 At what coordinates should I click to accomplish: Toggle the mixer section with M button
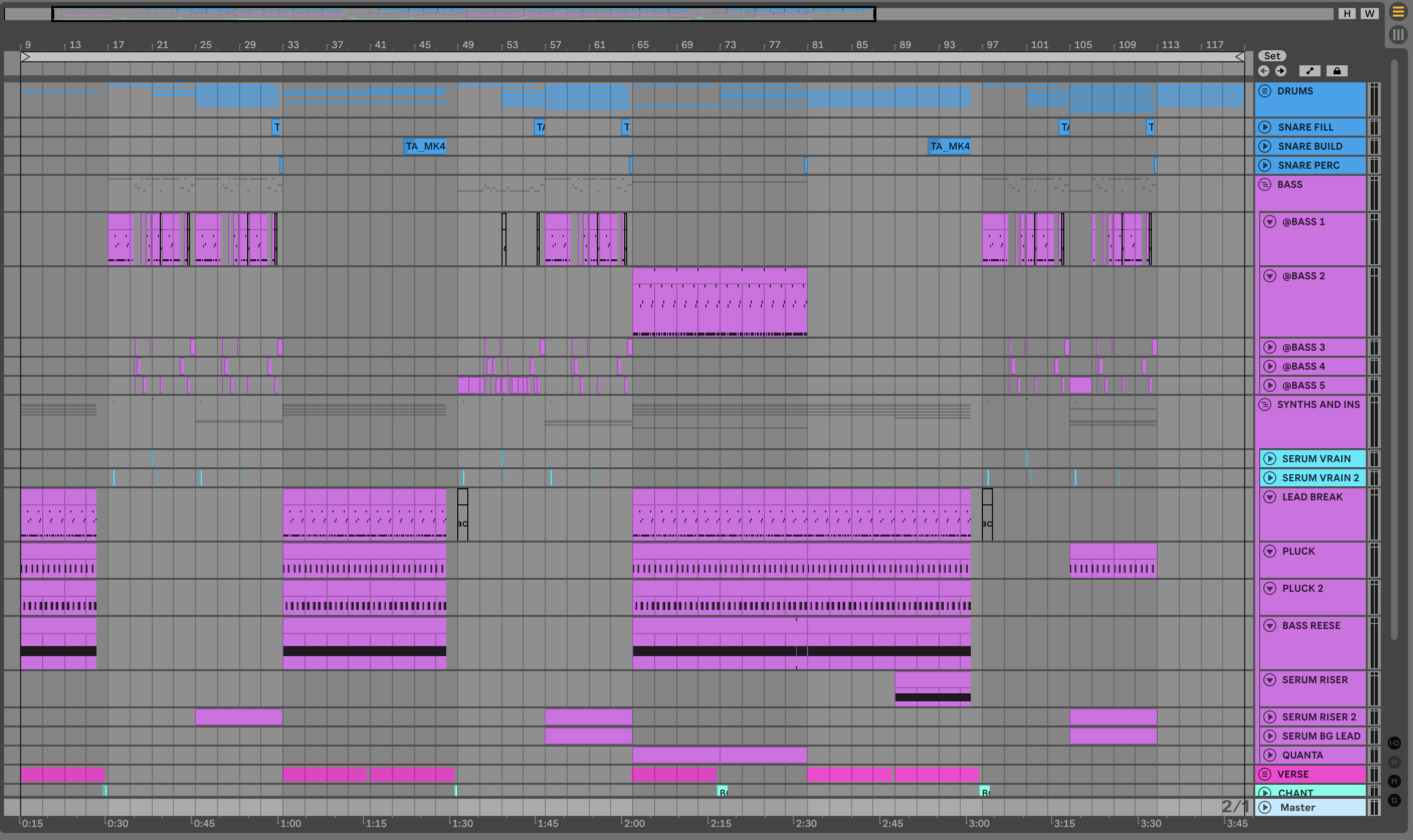[1394, 781]
